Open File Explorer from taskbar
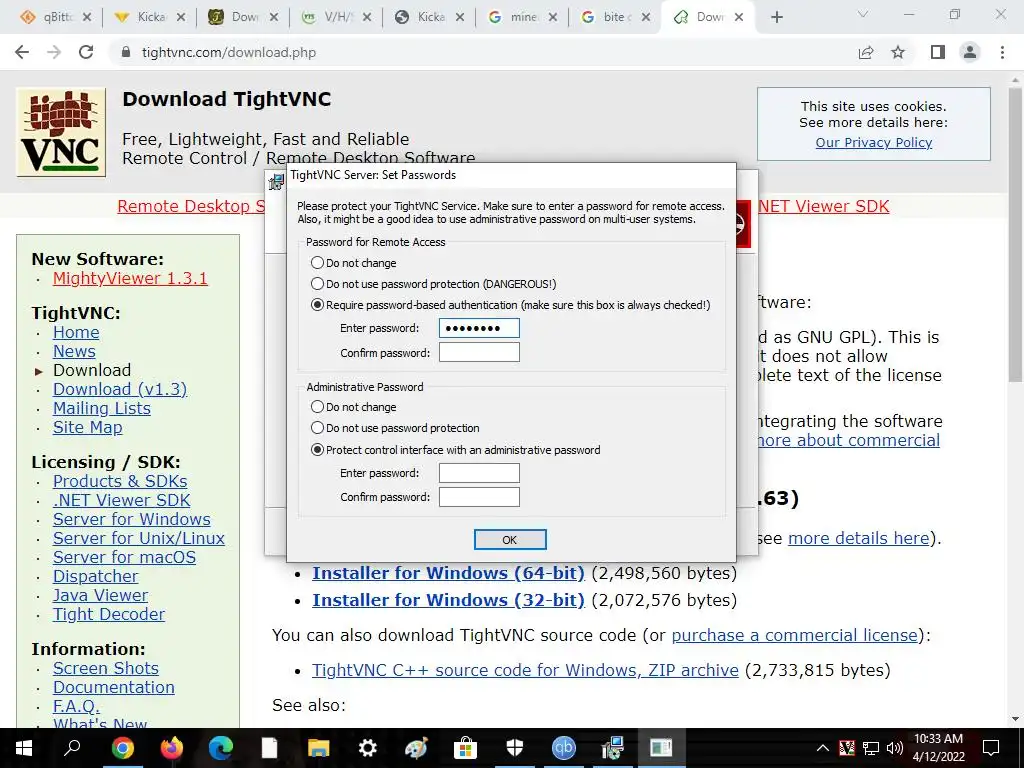The width and height of the screenshot is (1024, 768). [319, 748]
